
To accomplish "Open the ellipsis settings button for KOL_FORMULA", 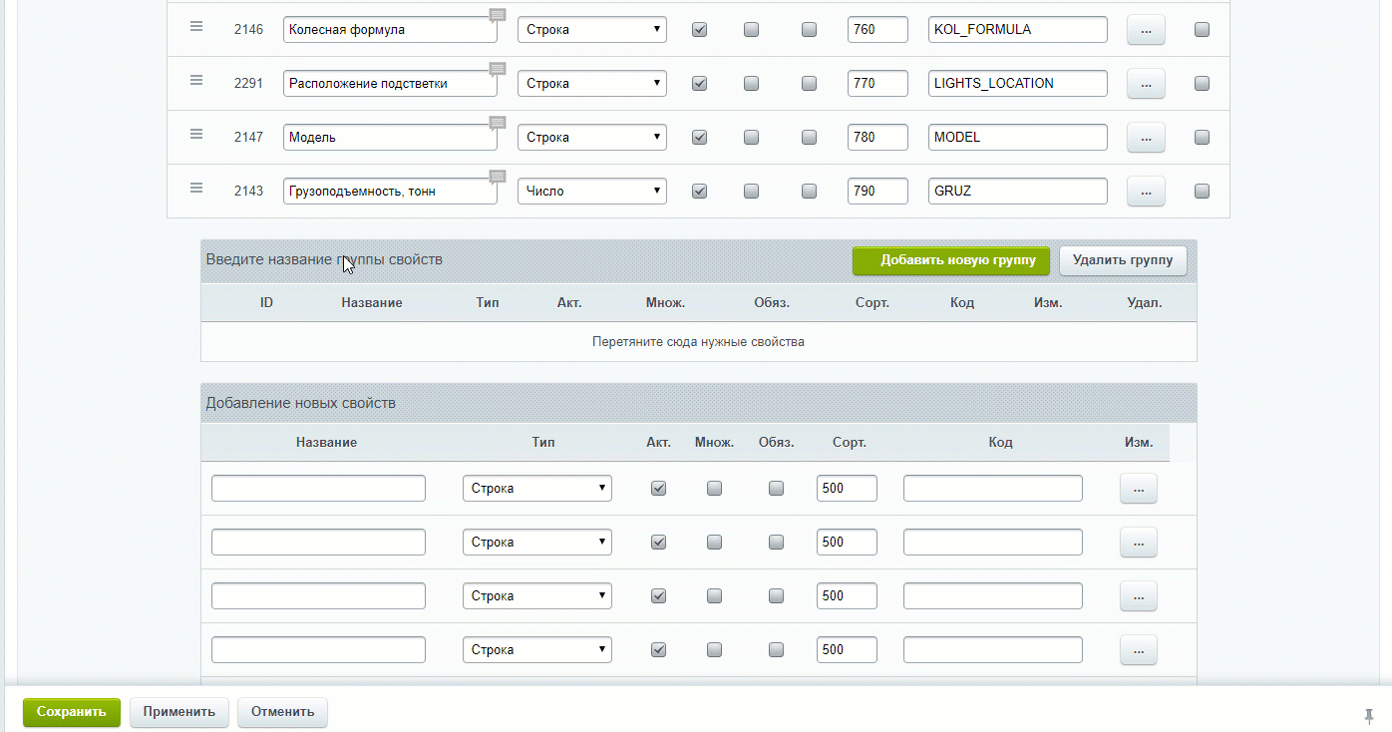I will (x=1146, y=30).
